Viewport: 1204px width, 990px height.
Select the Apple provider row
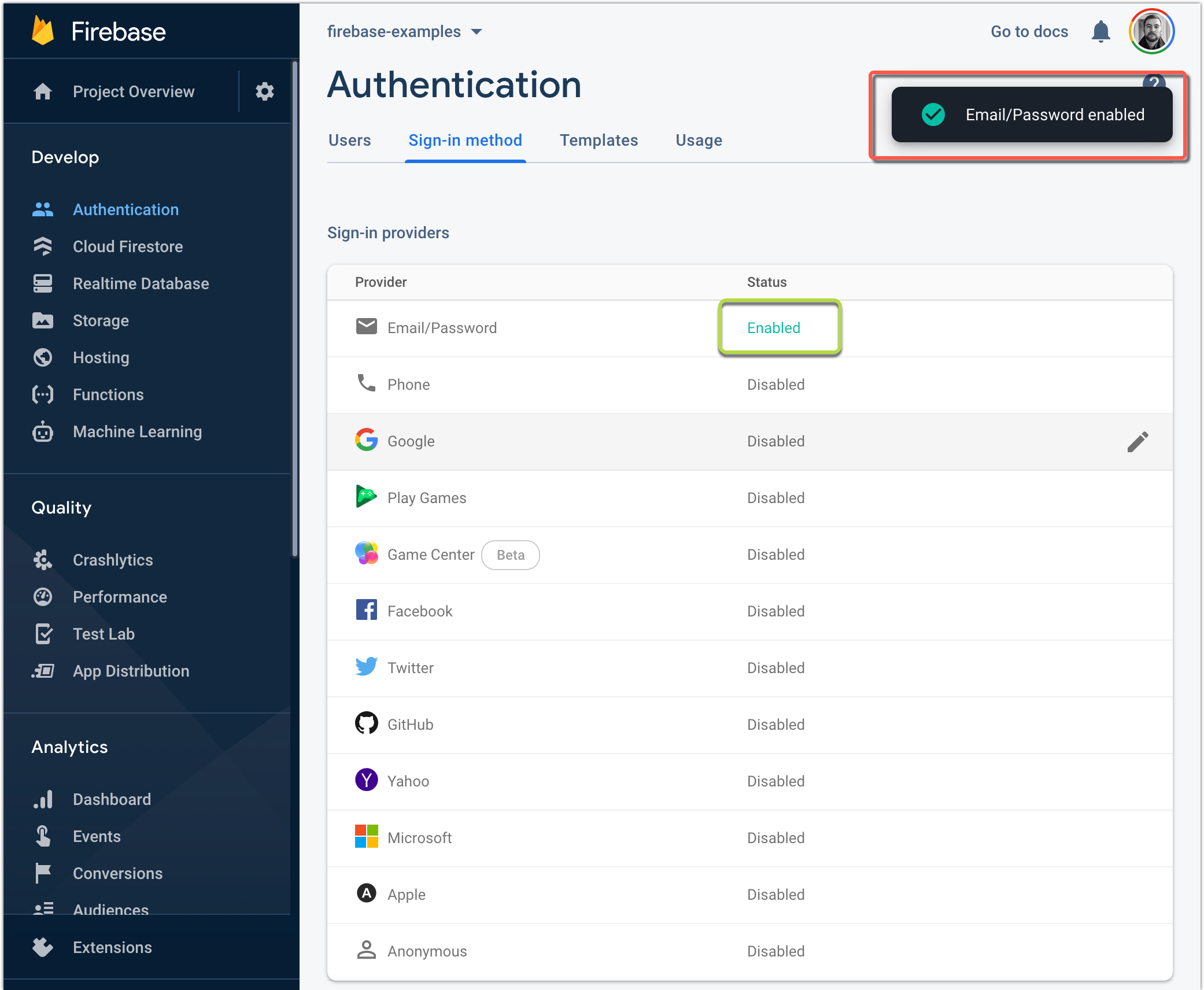click(x=749, y=895)
